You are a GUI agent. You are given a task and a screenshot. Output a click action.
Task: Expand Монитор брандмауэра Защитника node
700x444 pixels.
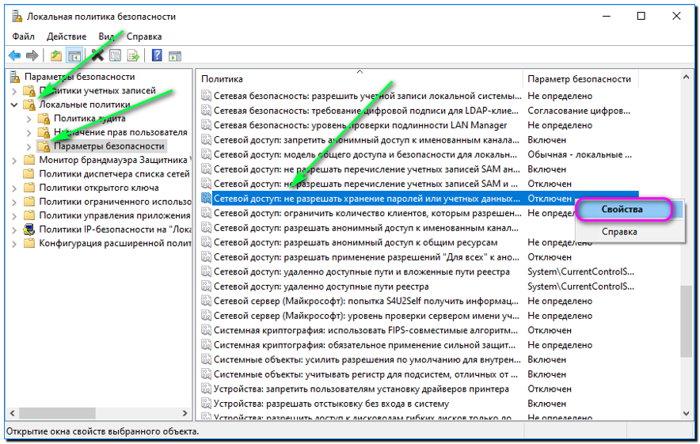tap(14, 160)
